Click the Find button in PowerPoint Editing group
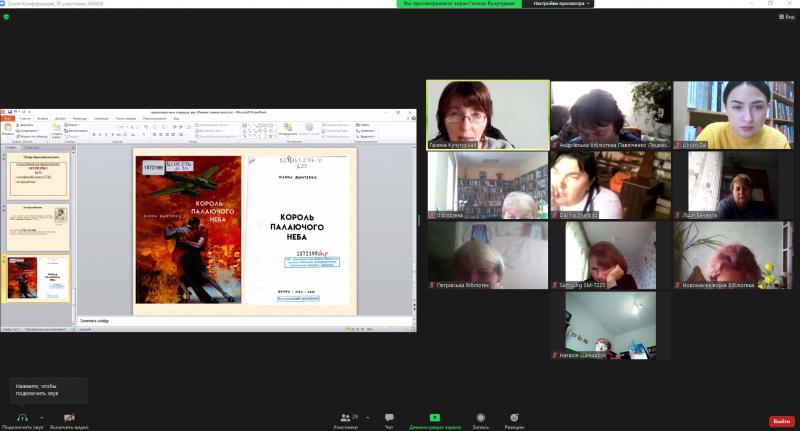The height and width of the screenshot is (431, 800). coord(364,125)
